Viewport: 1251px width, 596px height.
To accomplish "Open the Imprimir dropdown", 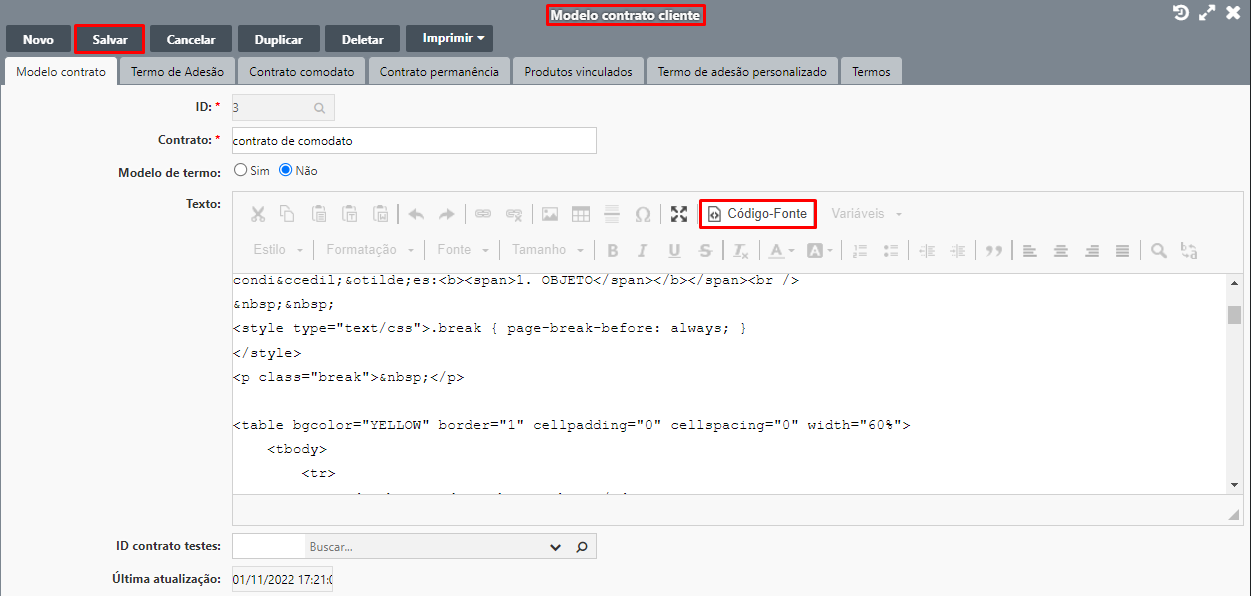I will point(449,38).
